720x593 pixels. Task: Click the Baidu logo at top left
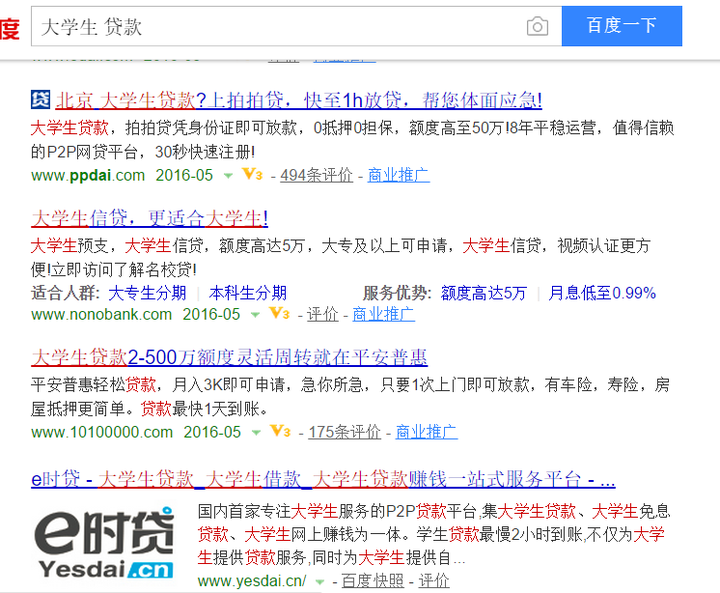[10, 28]
